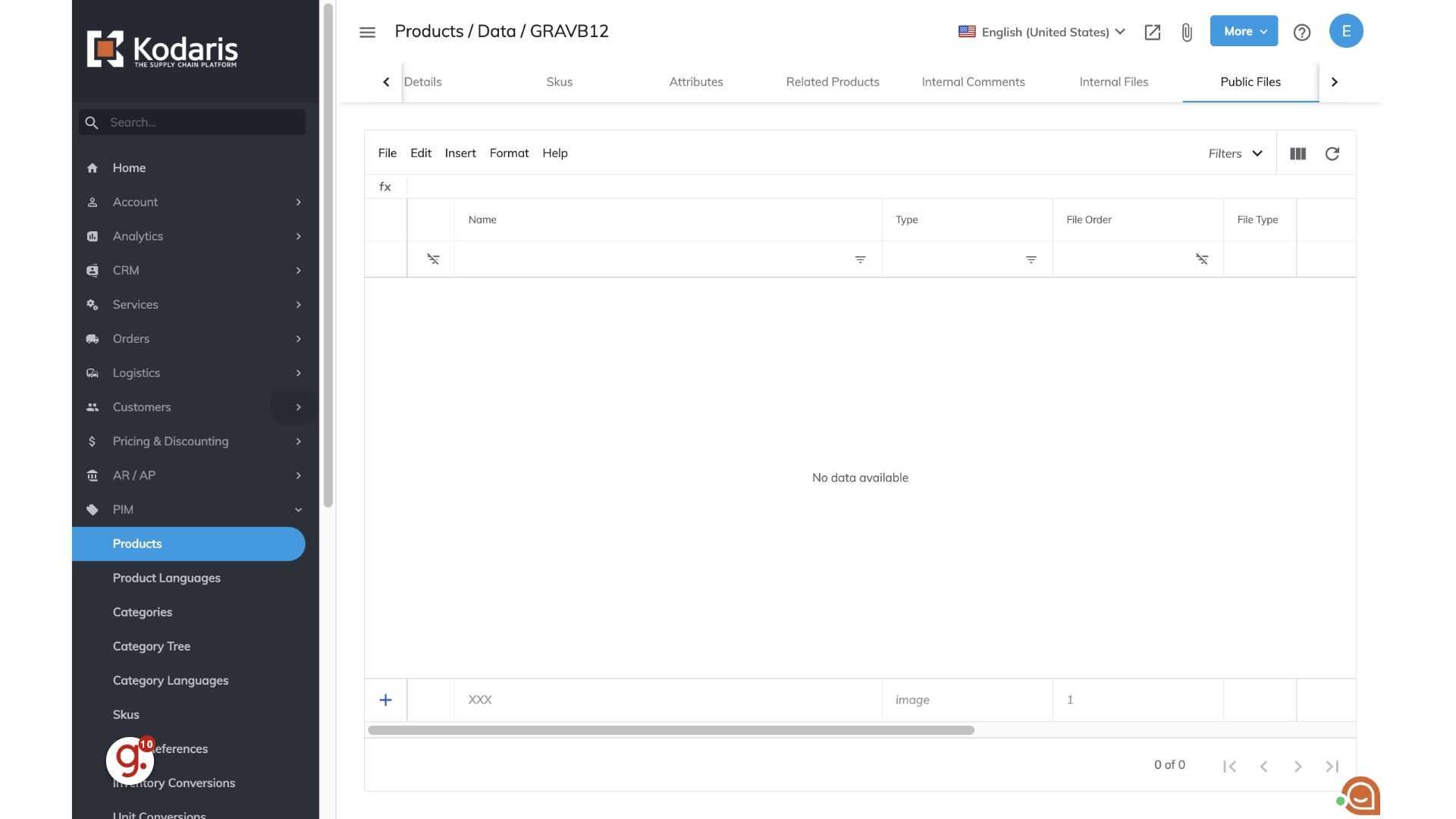1456x819 pixels.
Task: Collapse the PIM sidebar section
Action: (298, 510)
